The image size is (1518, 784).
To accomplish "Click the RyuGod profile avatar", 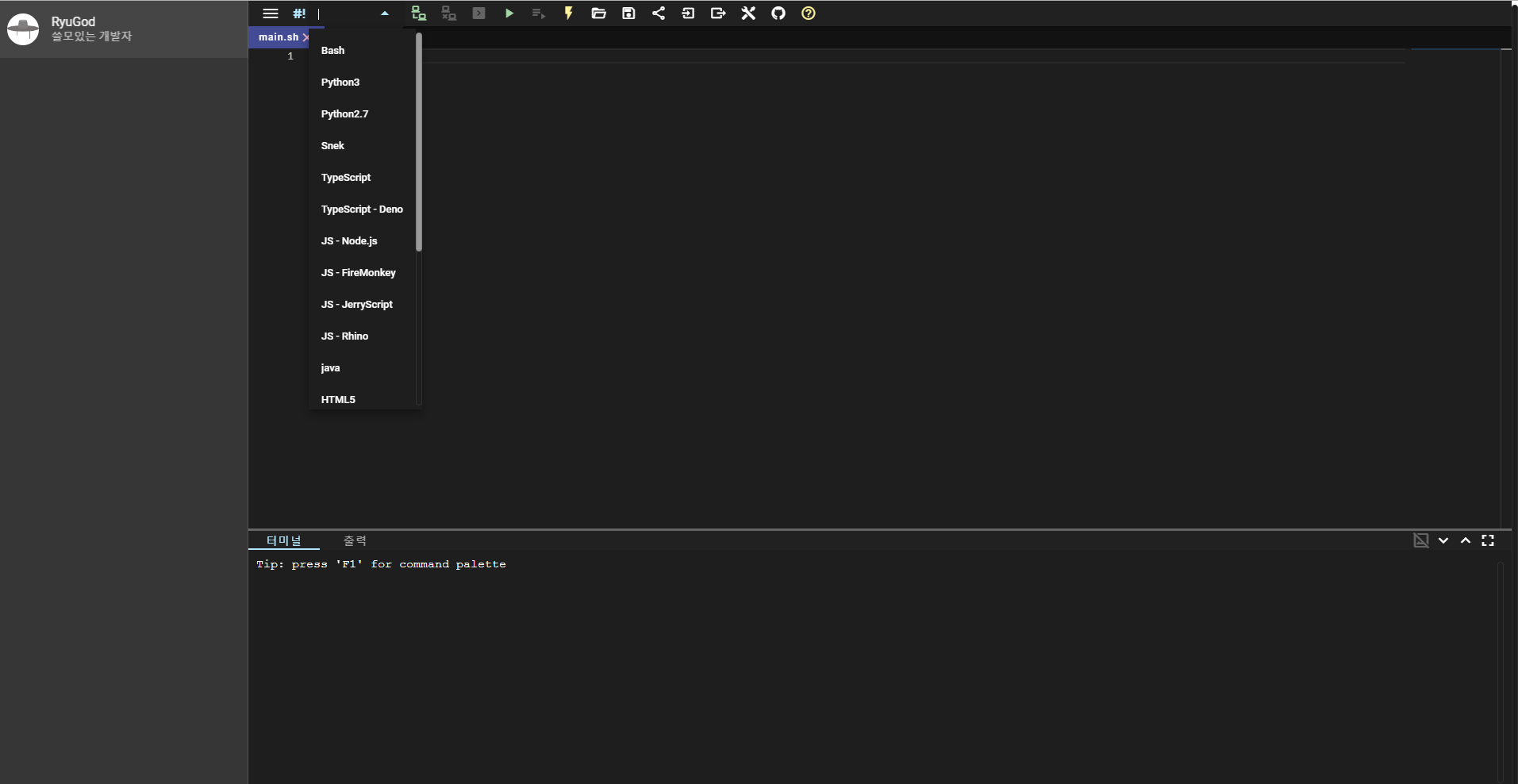I will tap(23, 29).
